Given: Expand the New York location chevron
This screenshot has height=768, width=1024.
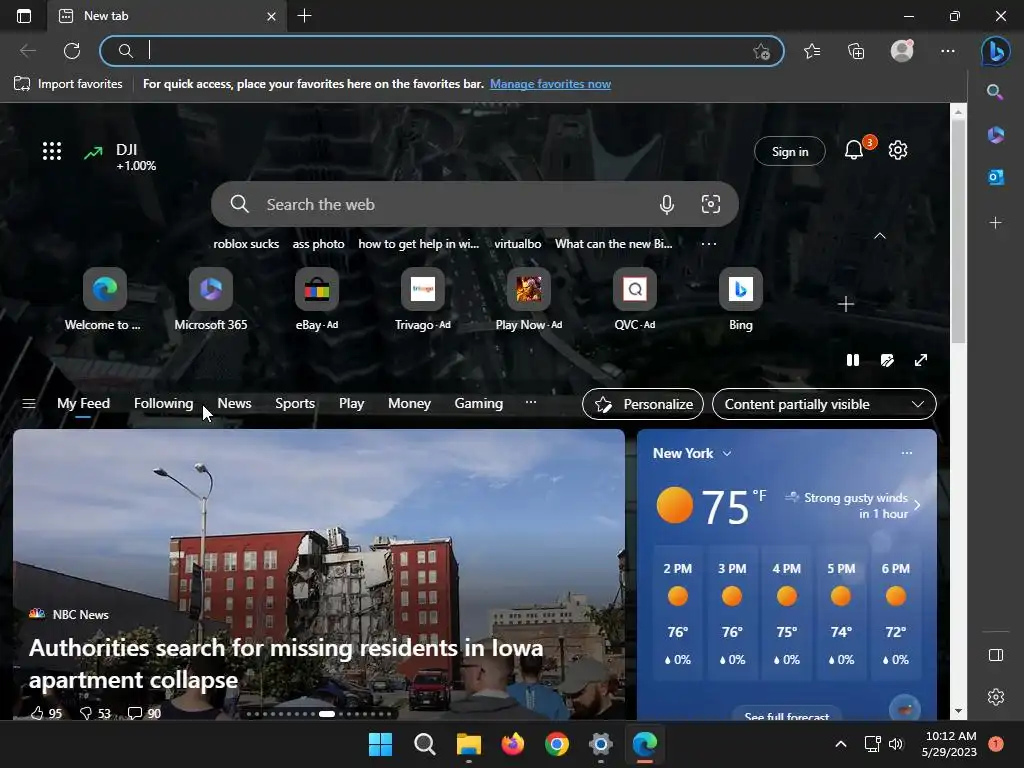Looking at the screenshot, I should point(727,453).
